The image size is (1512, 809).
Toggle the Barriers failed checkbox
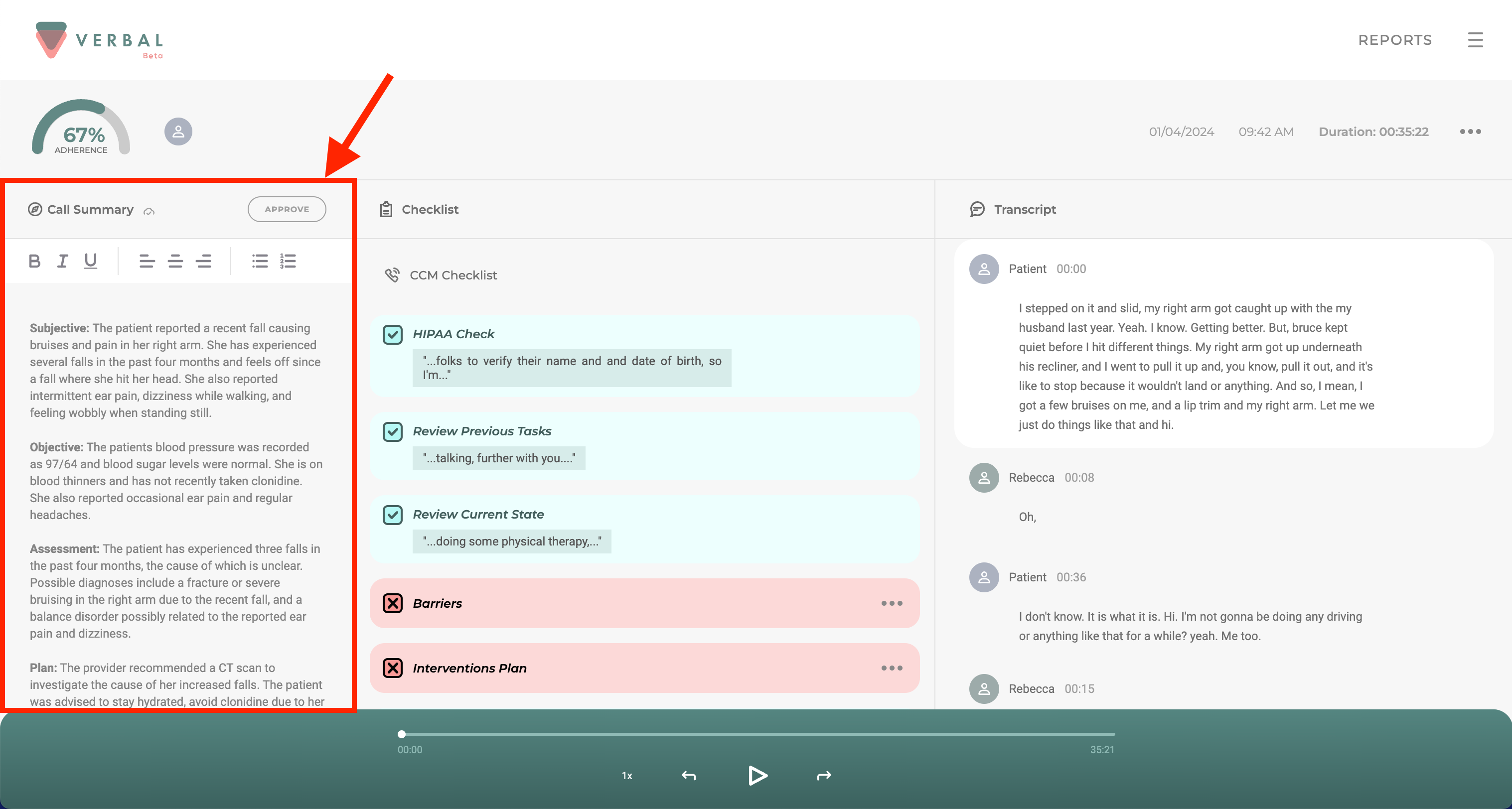392,603
